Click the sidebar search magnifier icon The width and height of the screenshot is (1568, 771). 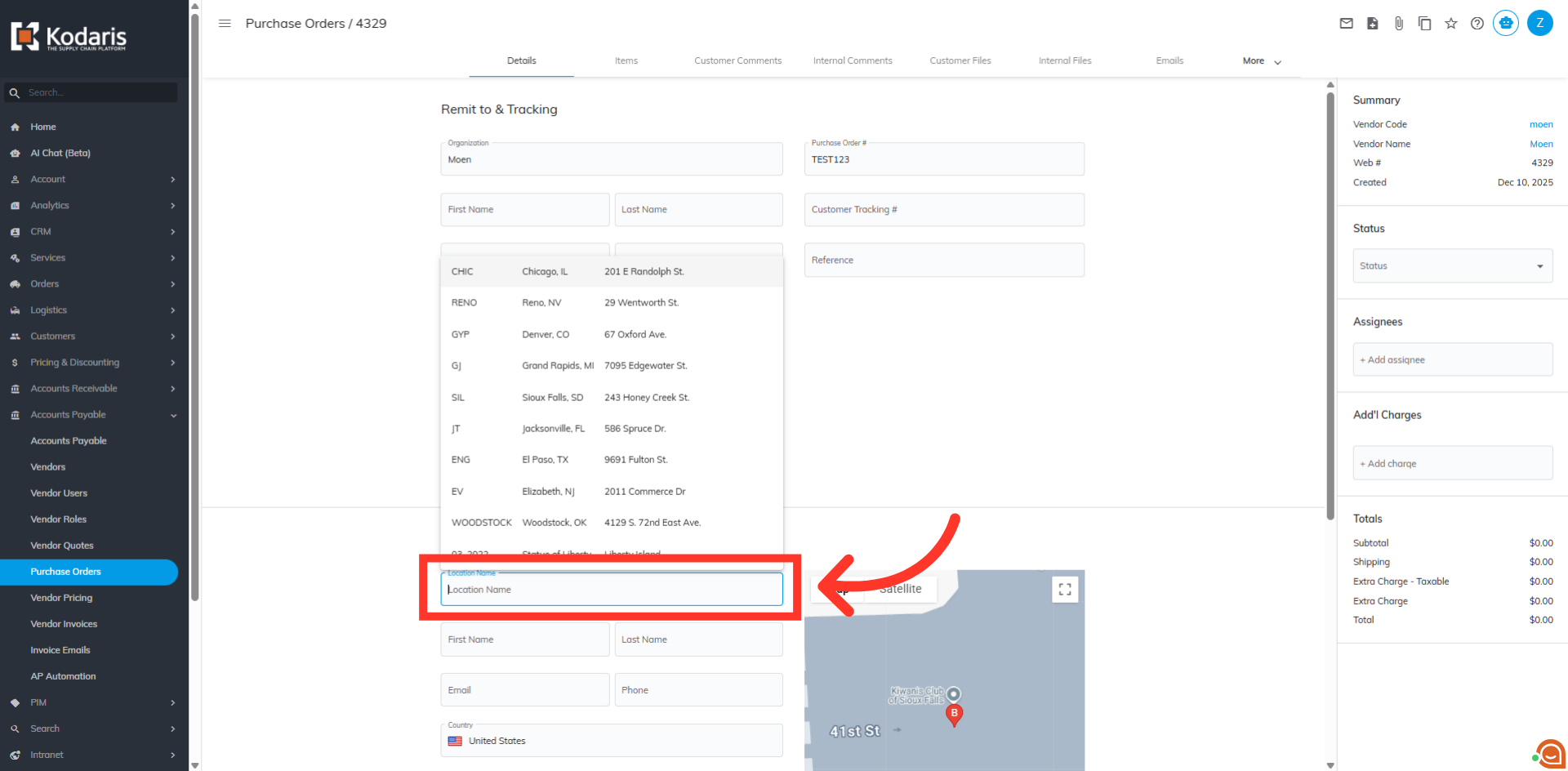(15, 93)
